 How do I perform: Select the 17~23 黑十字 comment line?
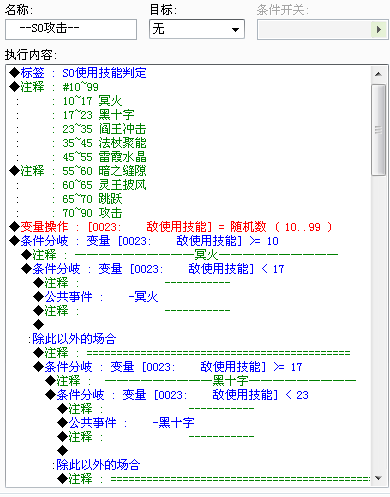point(75,115)
